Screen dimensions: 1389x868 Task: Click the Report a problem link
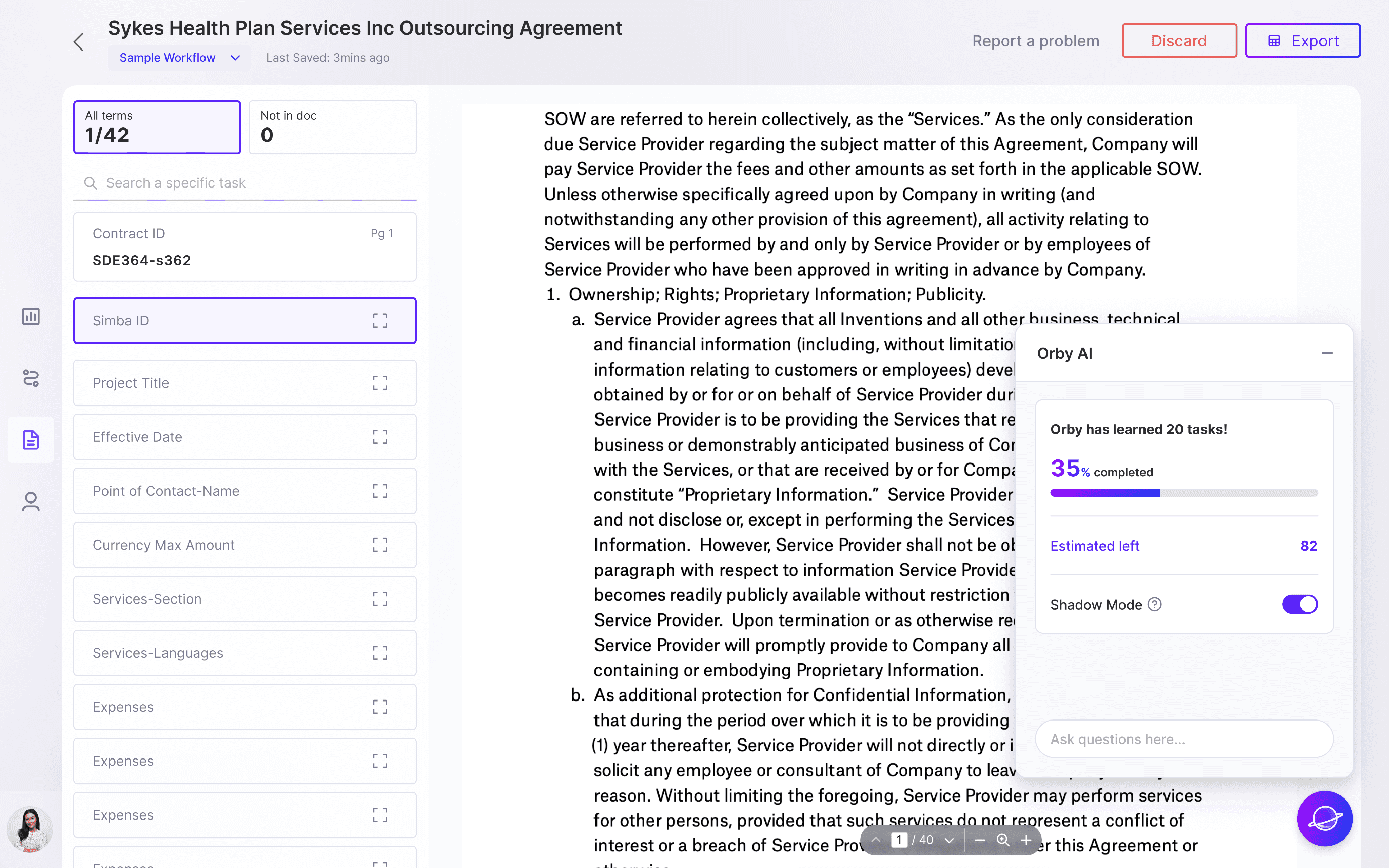click(1035, 41)
